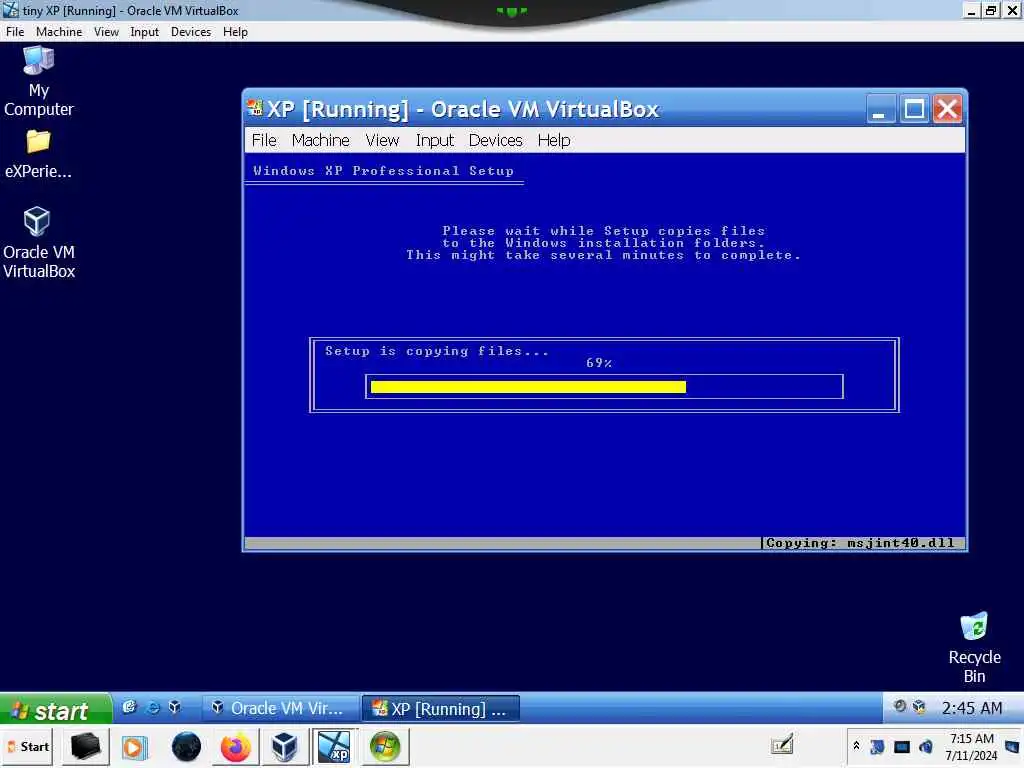Open File menu in inner XP [Running] window
Image resolution: width=1024 pixels, height=768 pixels.
point(264,140)
